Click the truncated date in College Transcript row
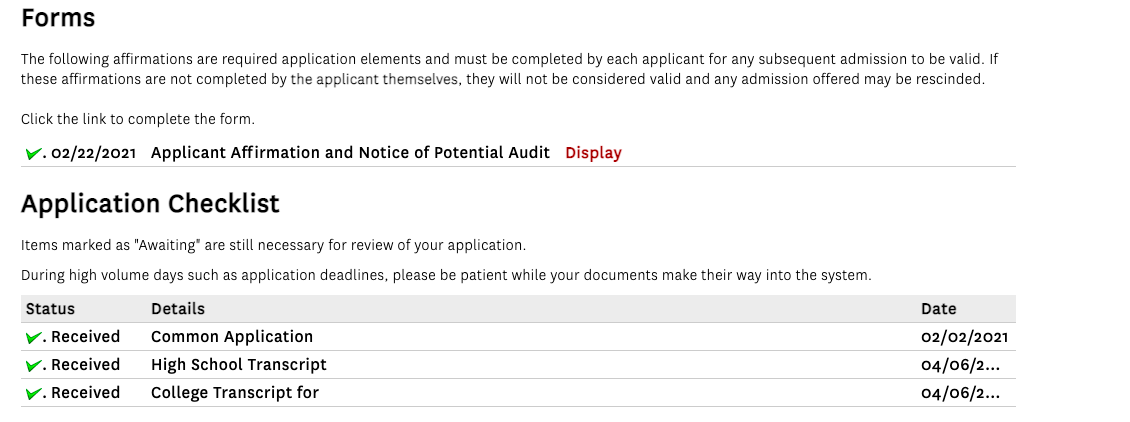 click(960, 393)
